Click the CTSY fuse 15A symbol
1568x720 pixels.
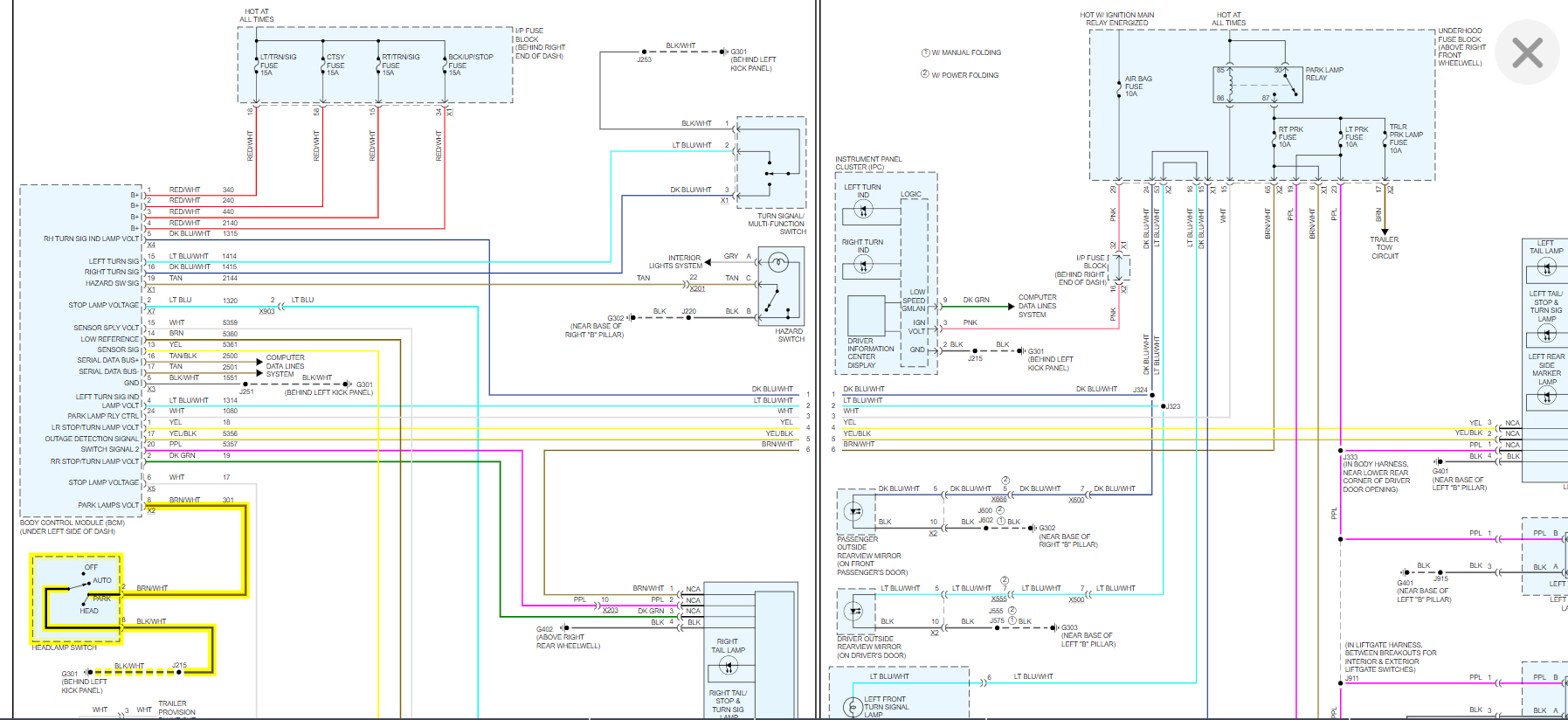point(323,66)
